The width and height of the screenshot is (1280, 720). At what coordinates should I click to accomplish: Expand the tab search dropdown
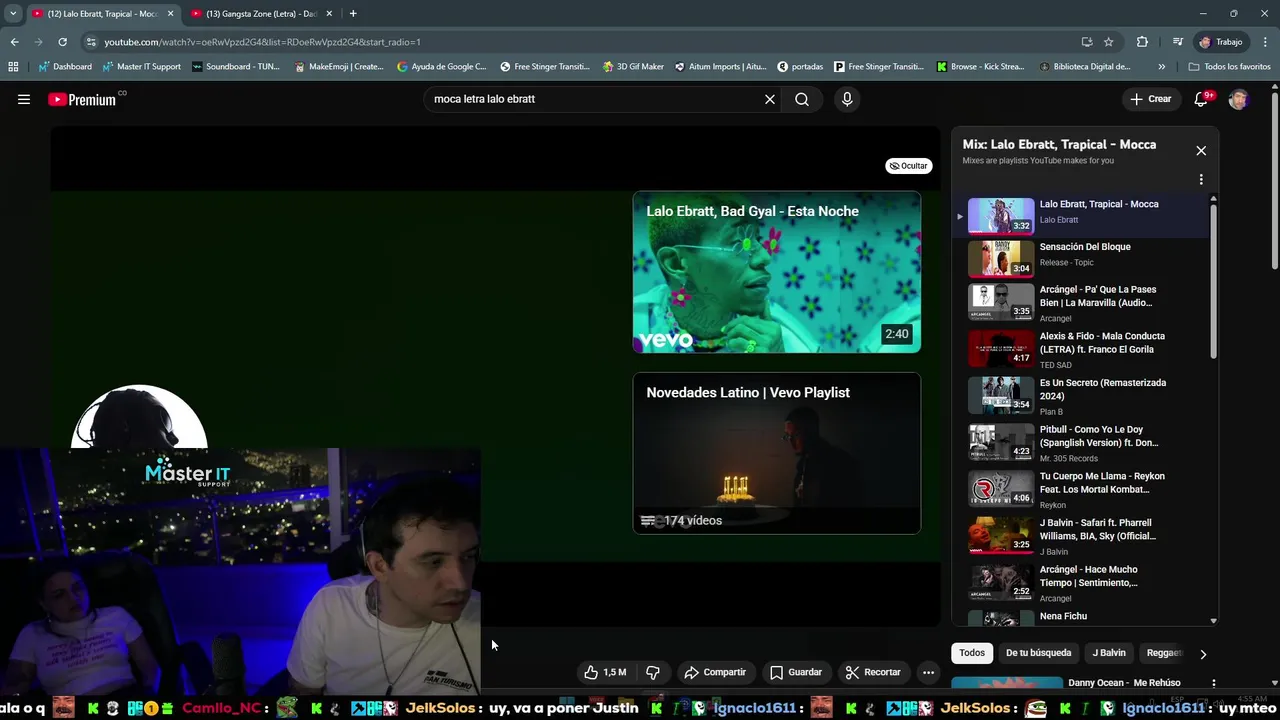[13, 14]
